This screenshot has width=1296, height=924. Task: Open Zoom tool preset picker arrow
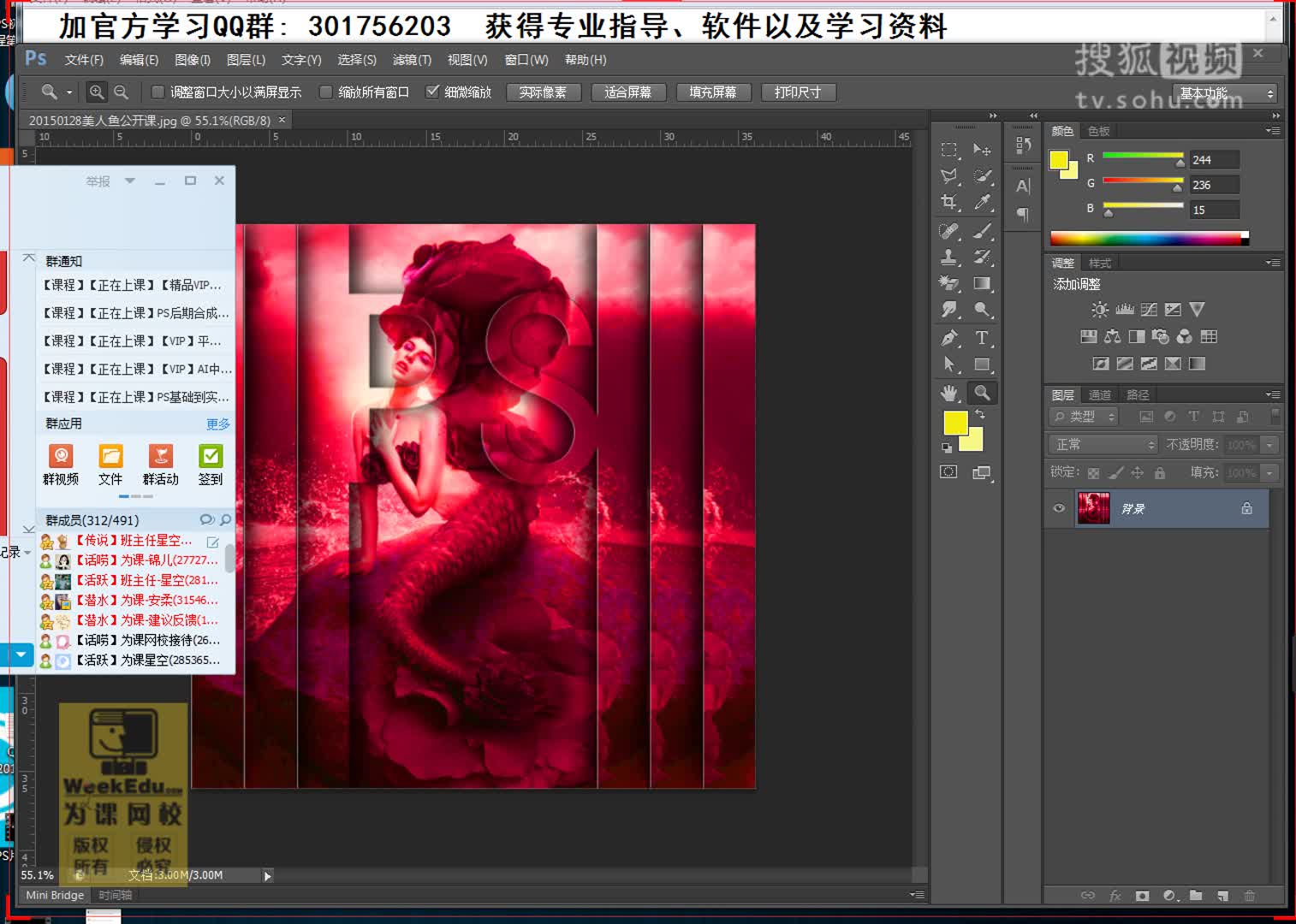[69, 92]
